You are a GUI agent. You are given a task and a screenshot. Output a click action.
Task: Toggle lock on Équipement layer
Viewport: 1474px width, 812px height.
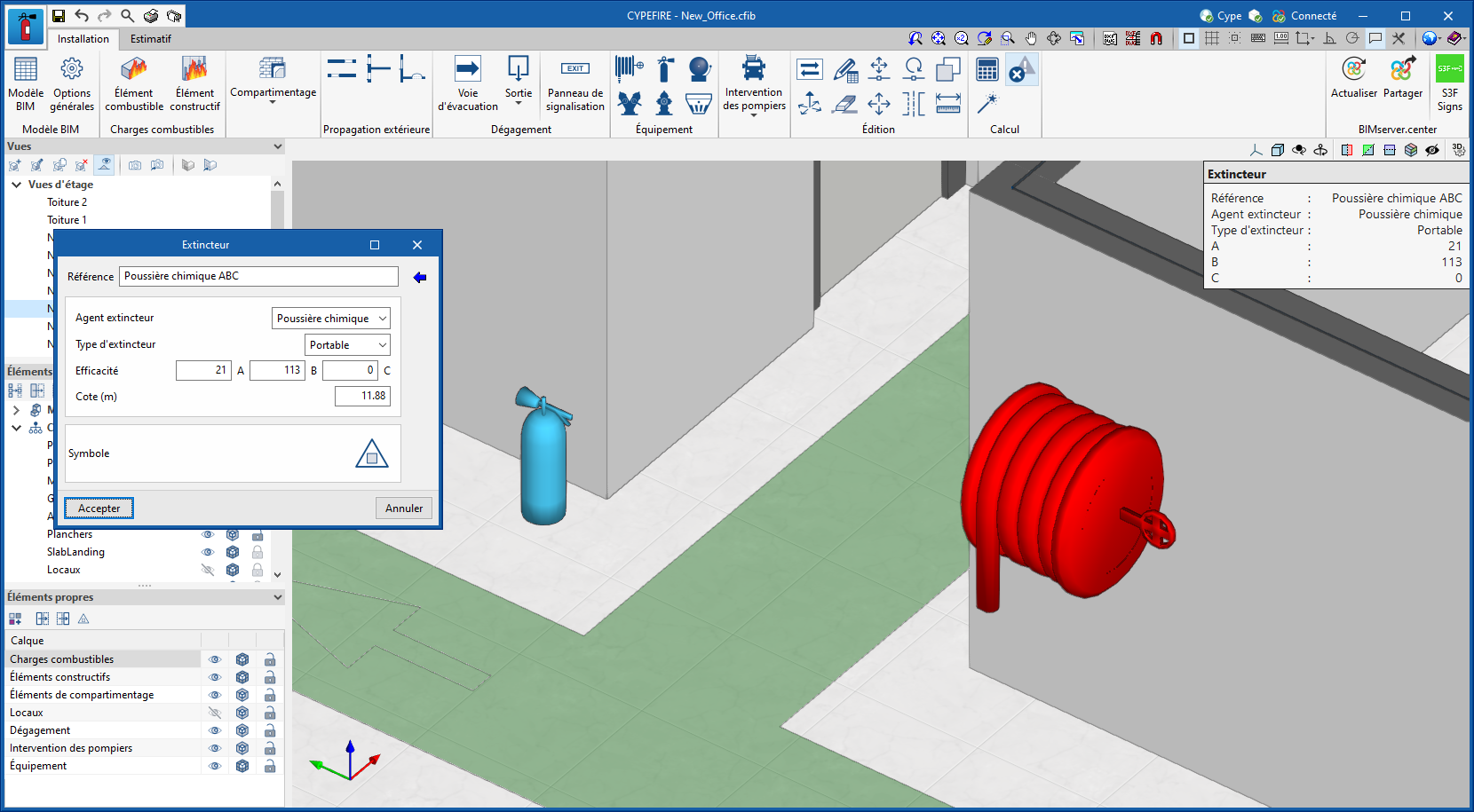click(x=270, y=766)
